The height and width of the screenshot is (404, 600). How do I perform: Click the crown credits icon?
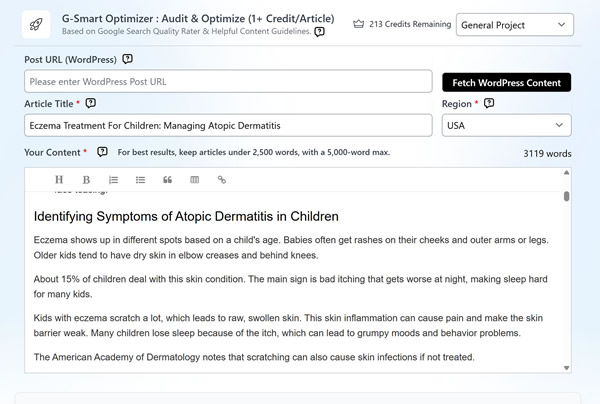click(x=359, y=24)
